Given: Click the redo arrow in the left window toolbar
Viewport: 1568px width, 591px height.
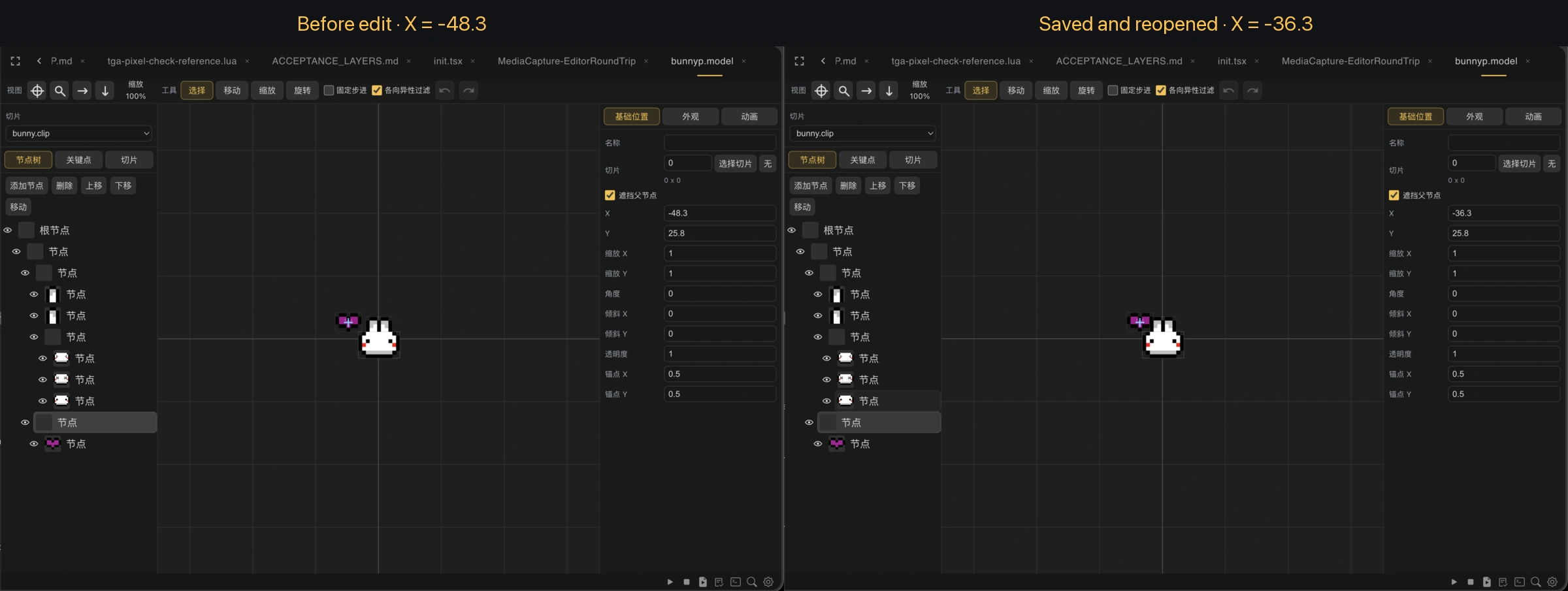Looking at the screenshot, I should (468, 90).
